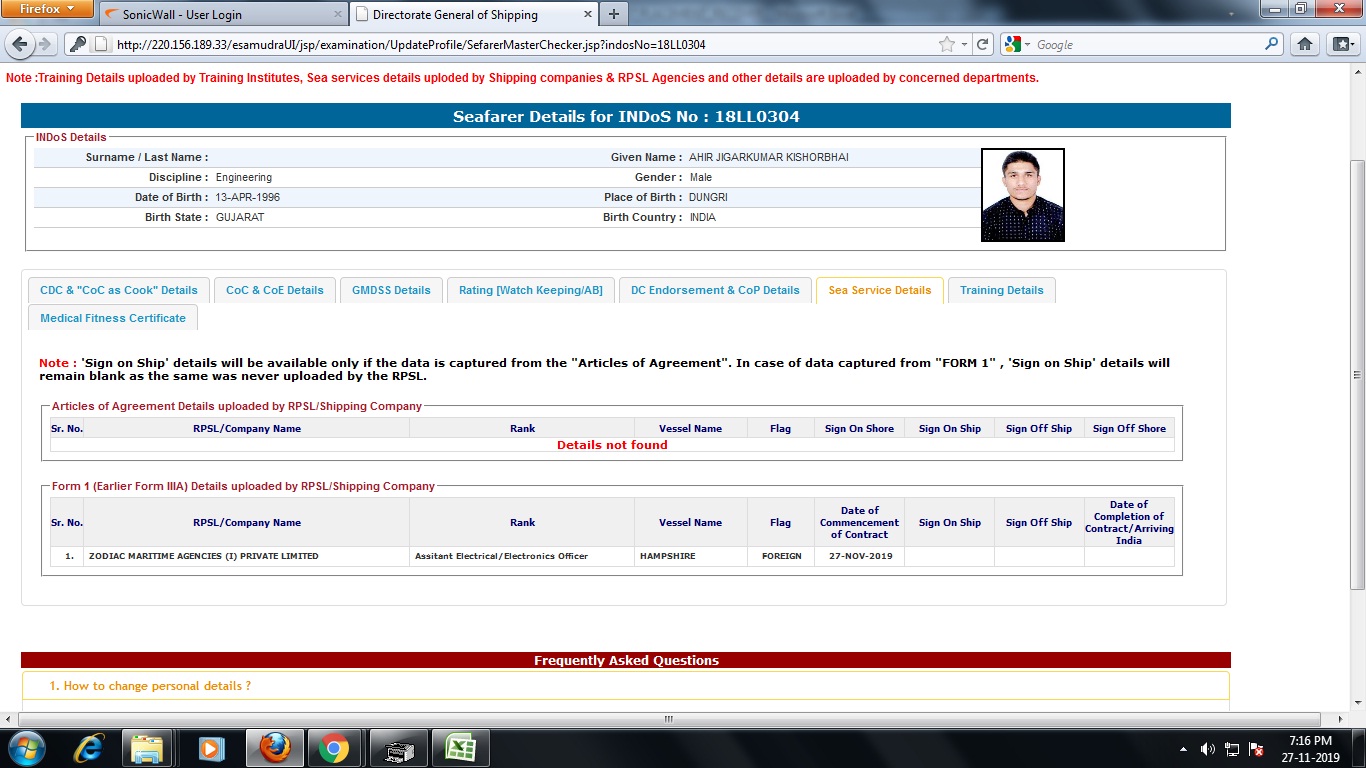Click the 'FOREIGN' flag cell
Screen dimensions: 1366x768
[781, 556]
